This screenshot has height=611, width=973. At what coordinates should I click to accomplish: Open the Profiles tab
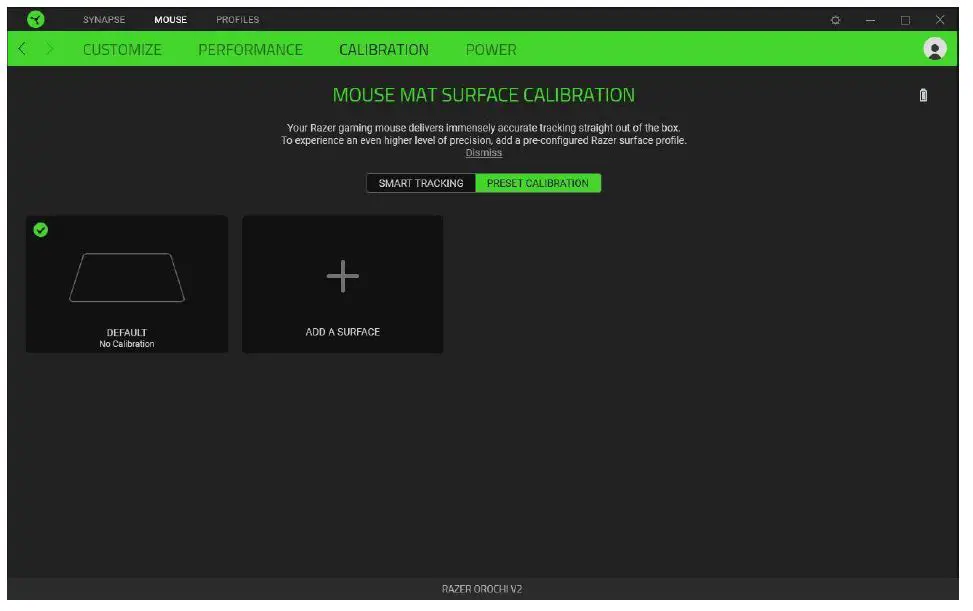point(239,20)
